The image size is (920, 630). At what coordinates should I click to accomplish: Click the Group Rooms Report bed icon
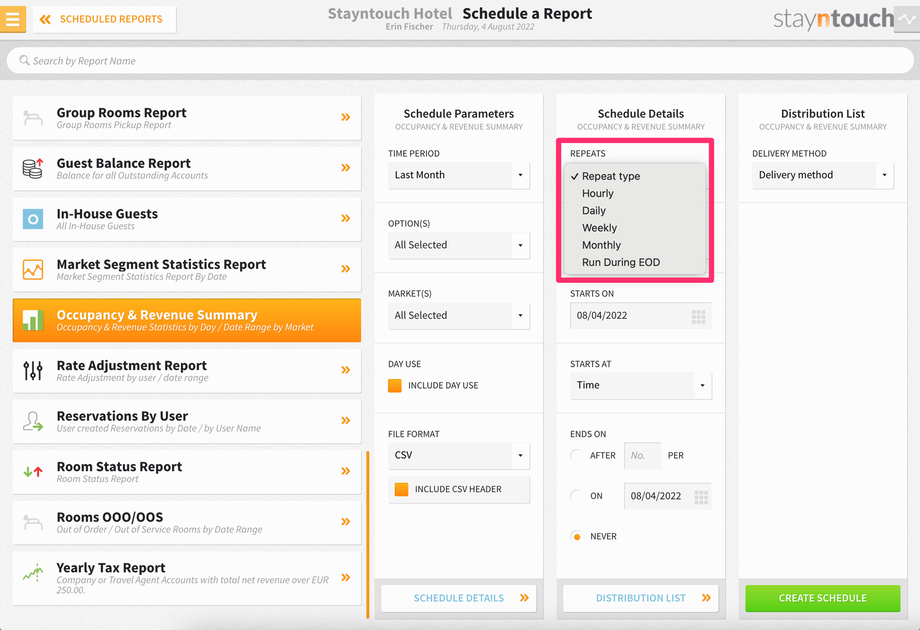(x=33, y=118)
